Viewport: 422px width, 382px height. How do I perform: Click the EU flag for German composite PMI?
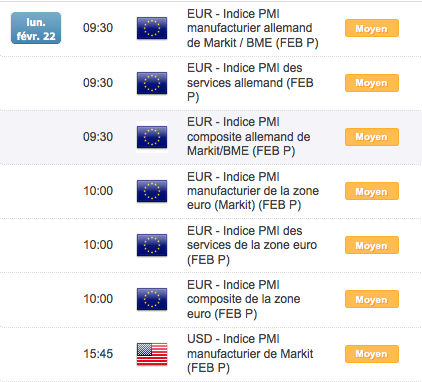click(x=152, y=137)
